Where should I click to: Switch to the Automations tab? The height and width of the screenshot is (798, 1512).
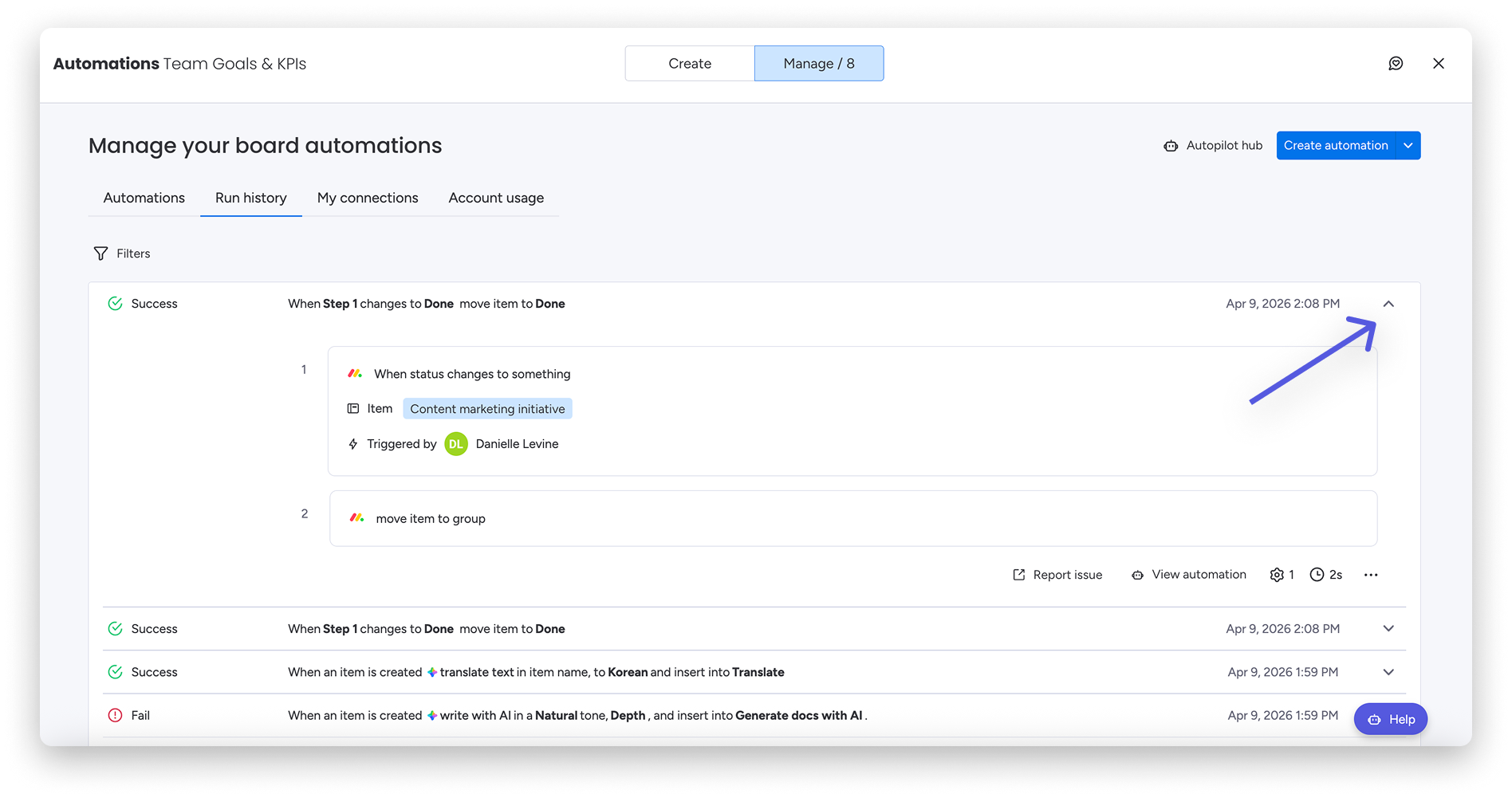point(144,198)
